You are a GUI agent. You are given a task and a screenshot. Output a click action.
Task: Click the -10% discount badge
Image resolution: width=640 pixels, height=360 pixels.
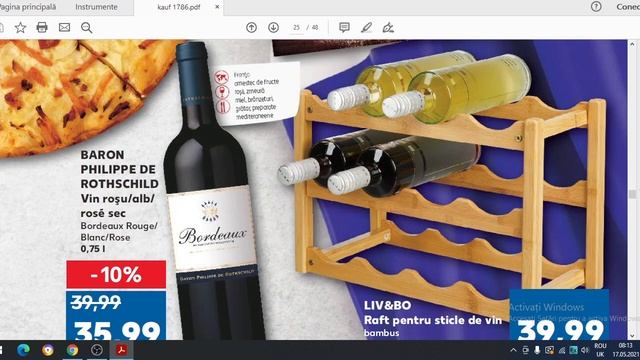[x=116, y=275]
